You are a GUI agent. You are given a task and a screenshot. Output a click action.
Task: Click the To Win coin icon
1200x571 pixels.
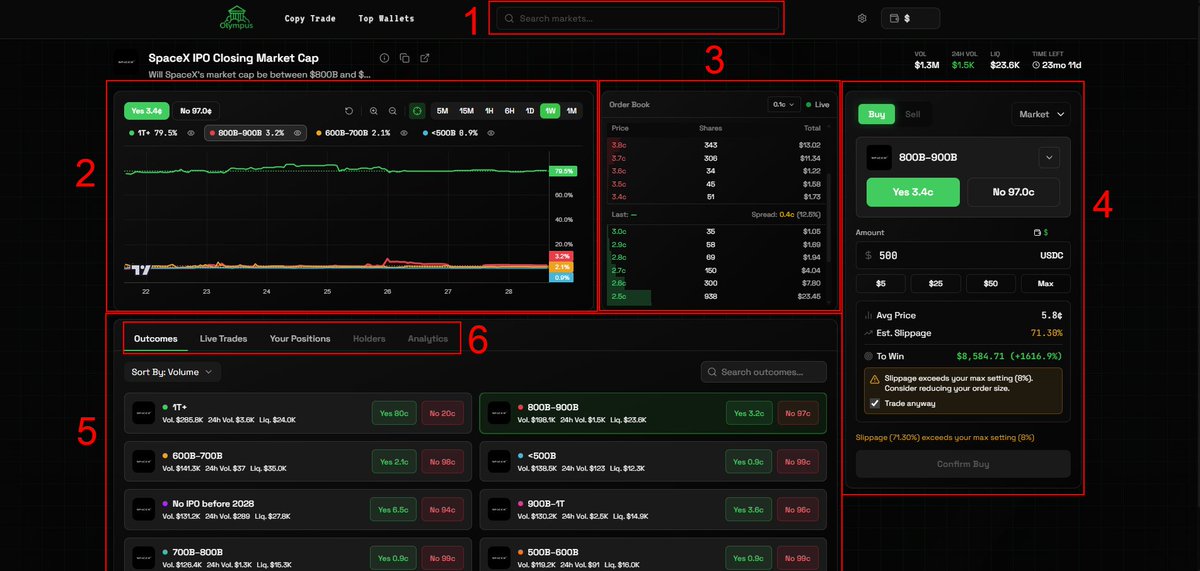[x=867, y=355]
